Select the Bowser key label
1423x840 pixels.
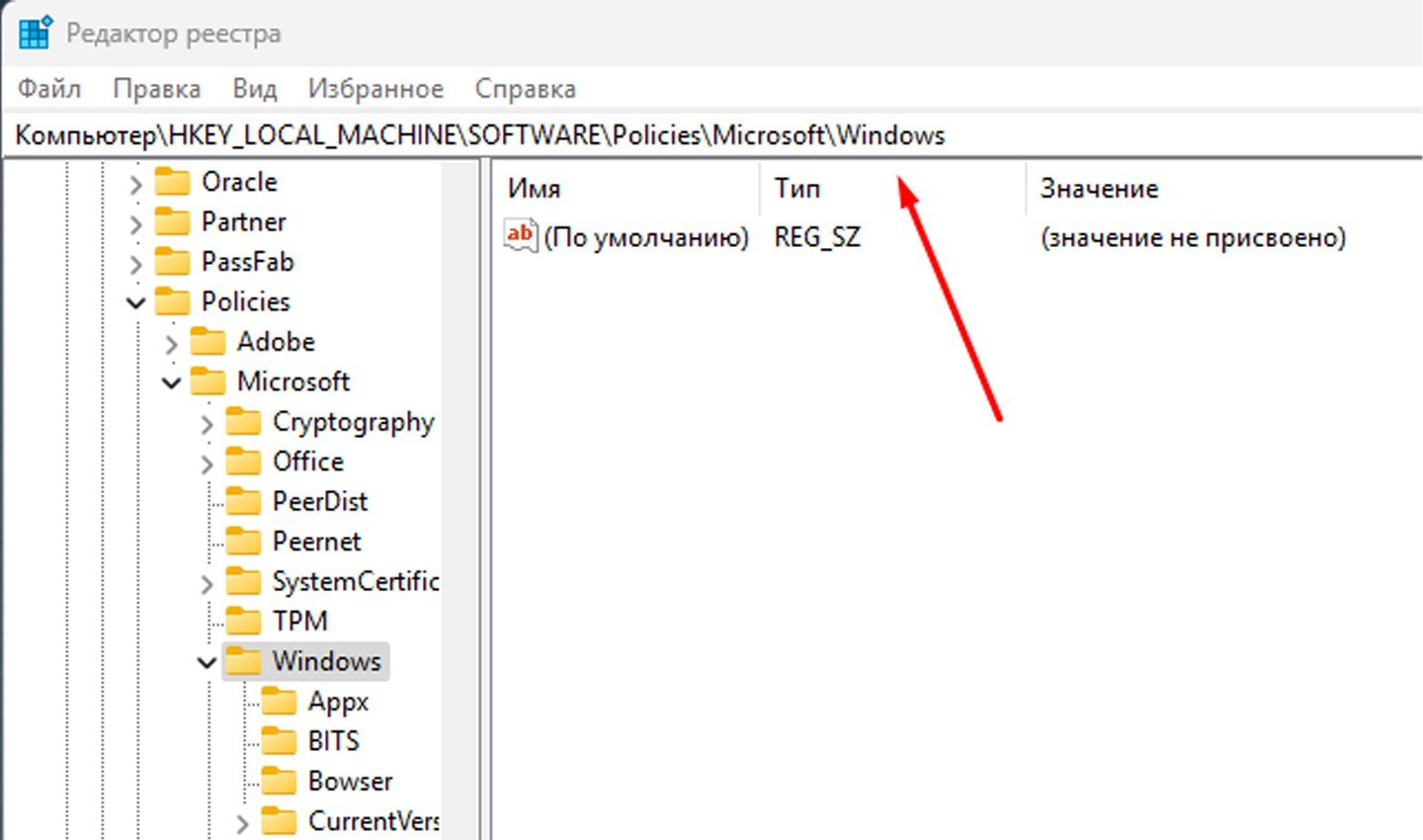(x=351, y=781)
